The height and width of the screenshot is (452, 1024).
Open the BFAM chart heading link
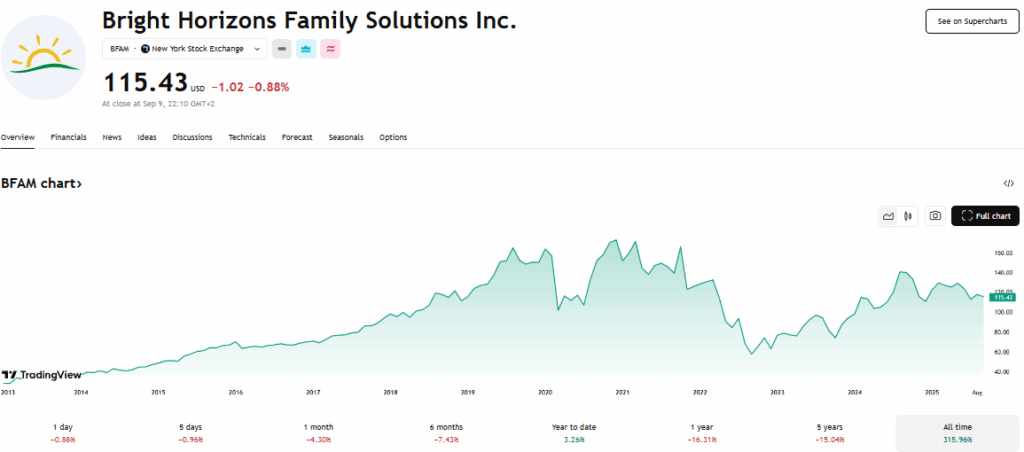(41, 184)
